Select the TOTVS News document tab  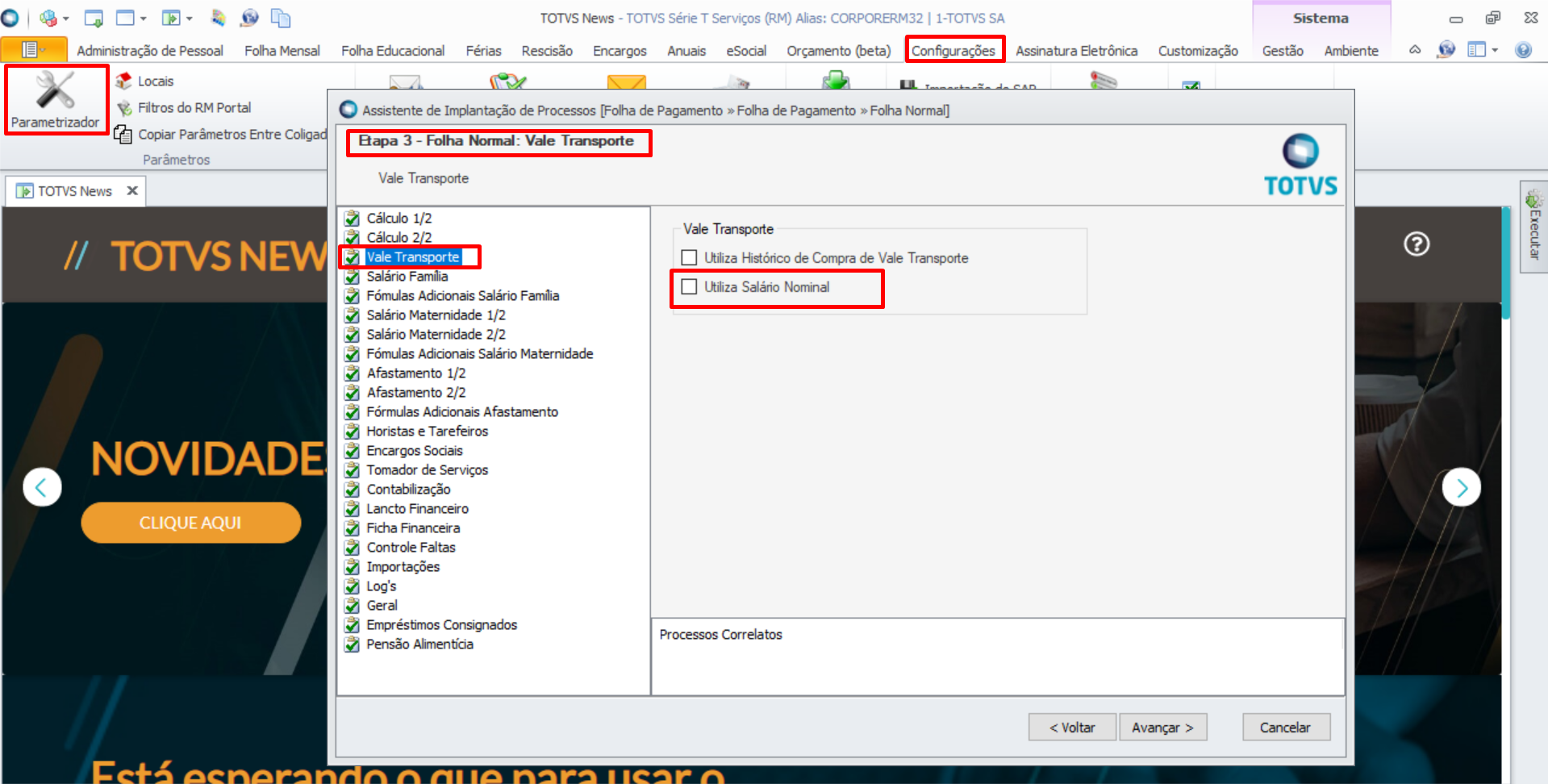(x=75, y=191)
